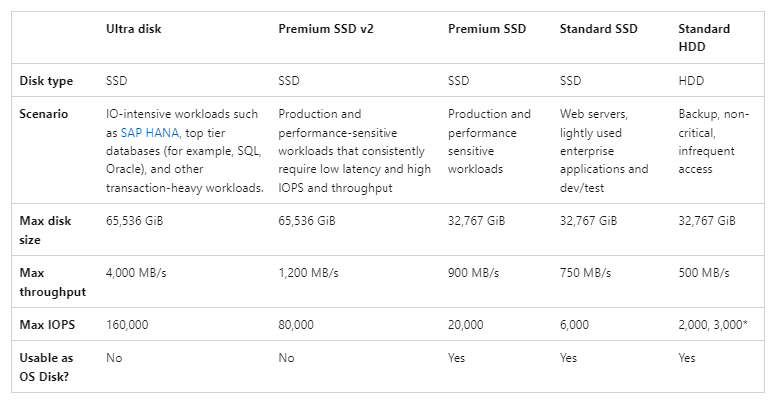Click the Scenario row label
This screenshot has width=775, height=405.
point(43,114)
